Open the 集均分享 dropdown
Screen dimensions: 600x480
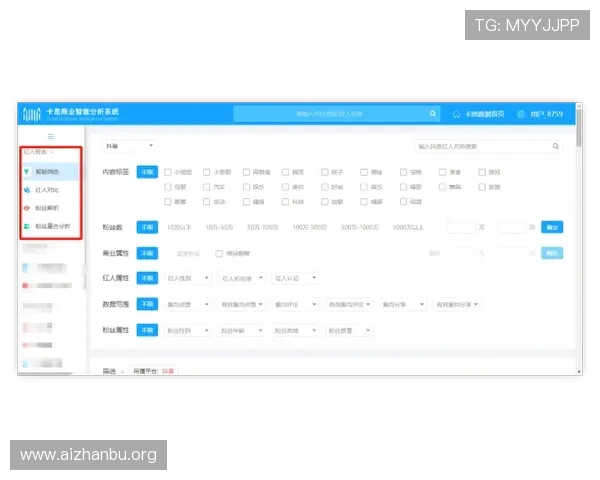(x=403, y=305)
